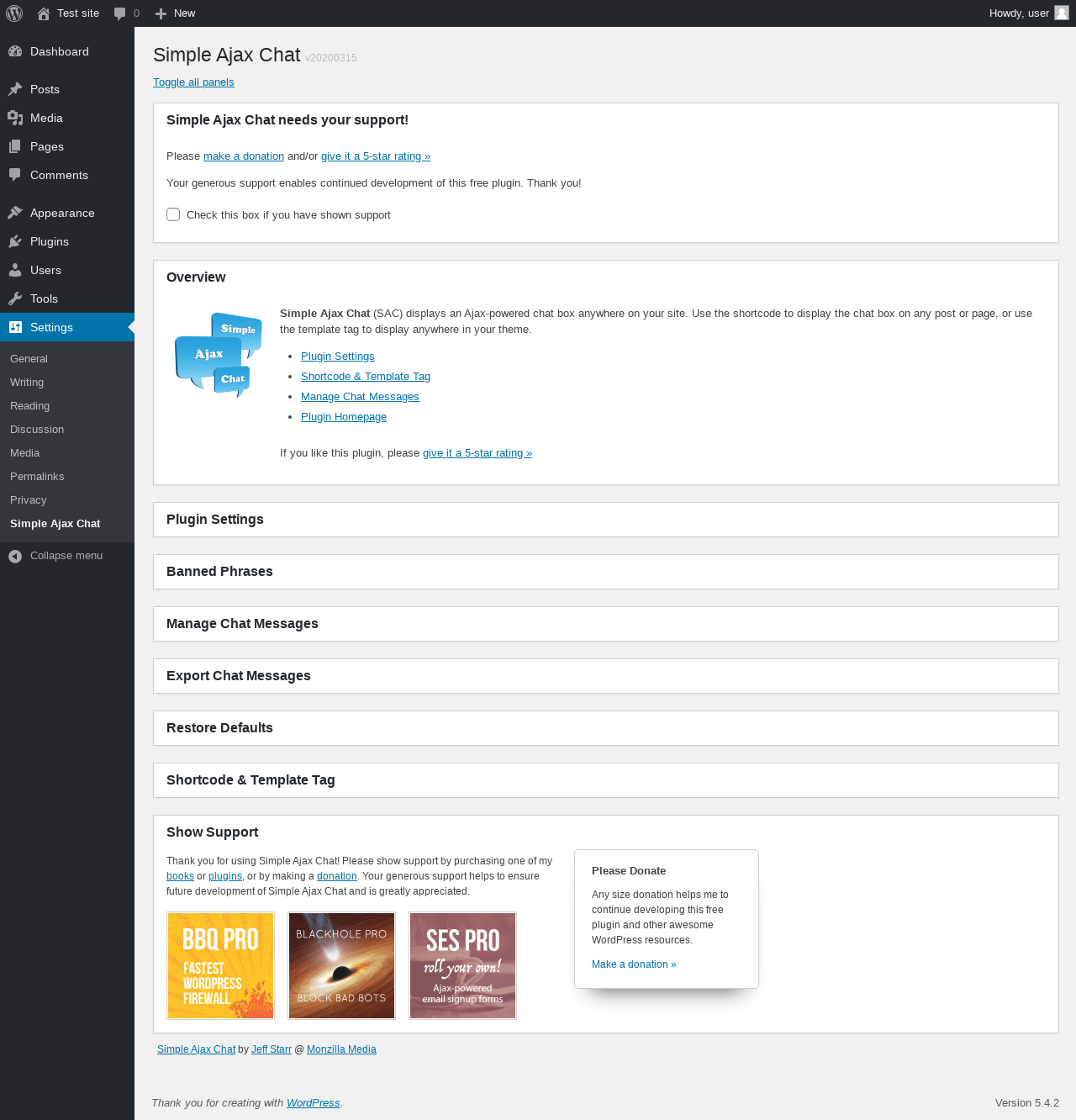The width and height of the screenshot is (1076, 1120).
Task: Click the Media icon in the main sidebar
Action: point(15,118)
